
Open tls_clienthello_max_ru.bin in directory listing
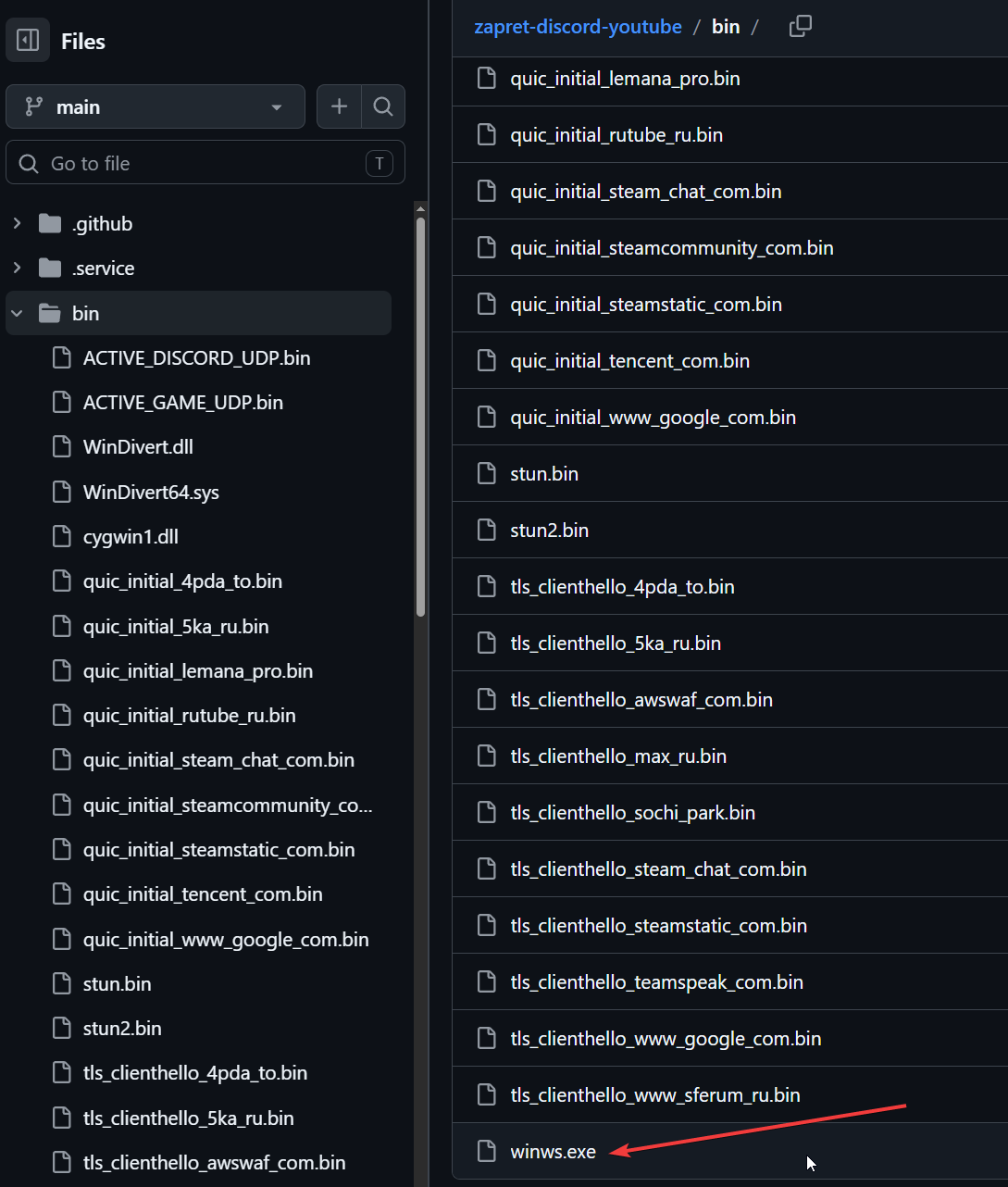(618, 756)
